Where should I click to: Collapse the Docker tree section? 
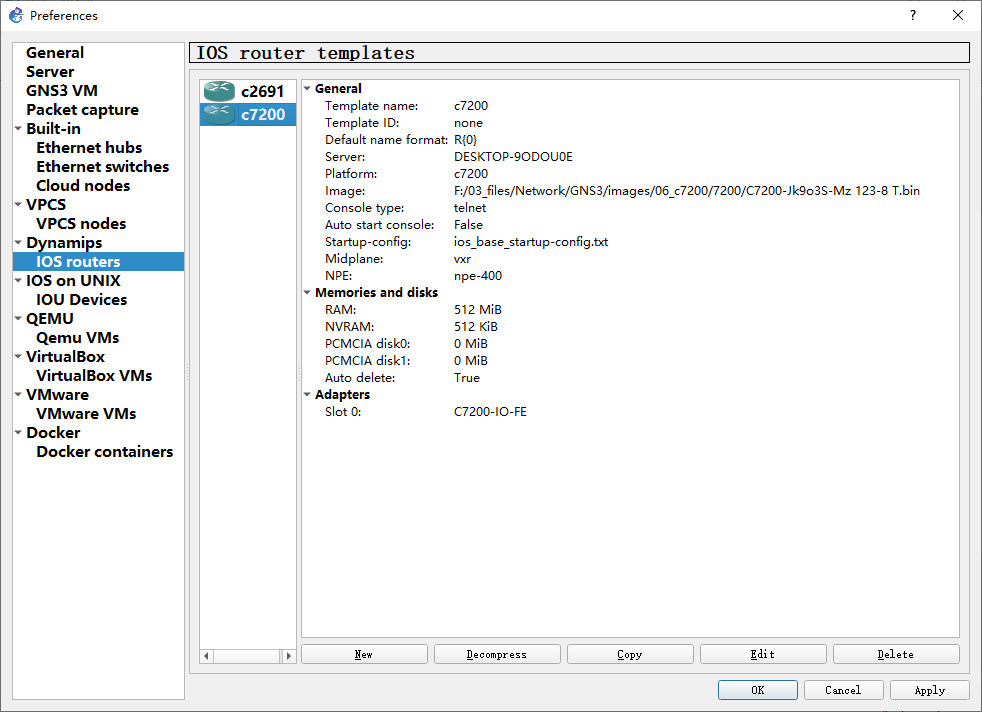point(18,432)
